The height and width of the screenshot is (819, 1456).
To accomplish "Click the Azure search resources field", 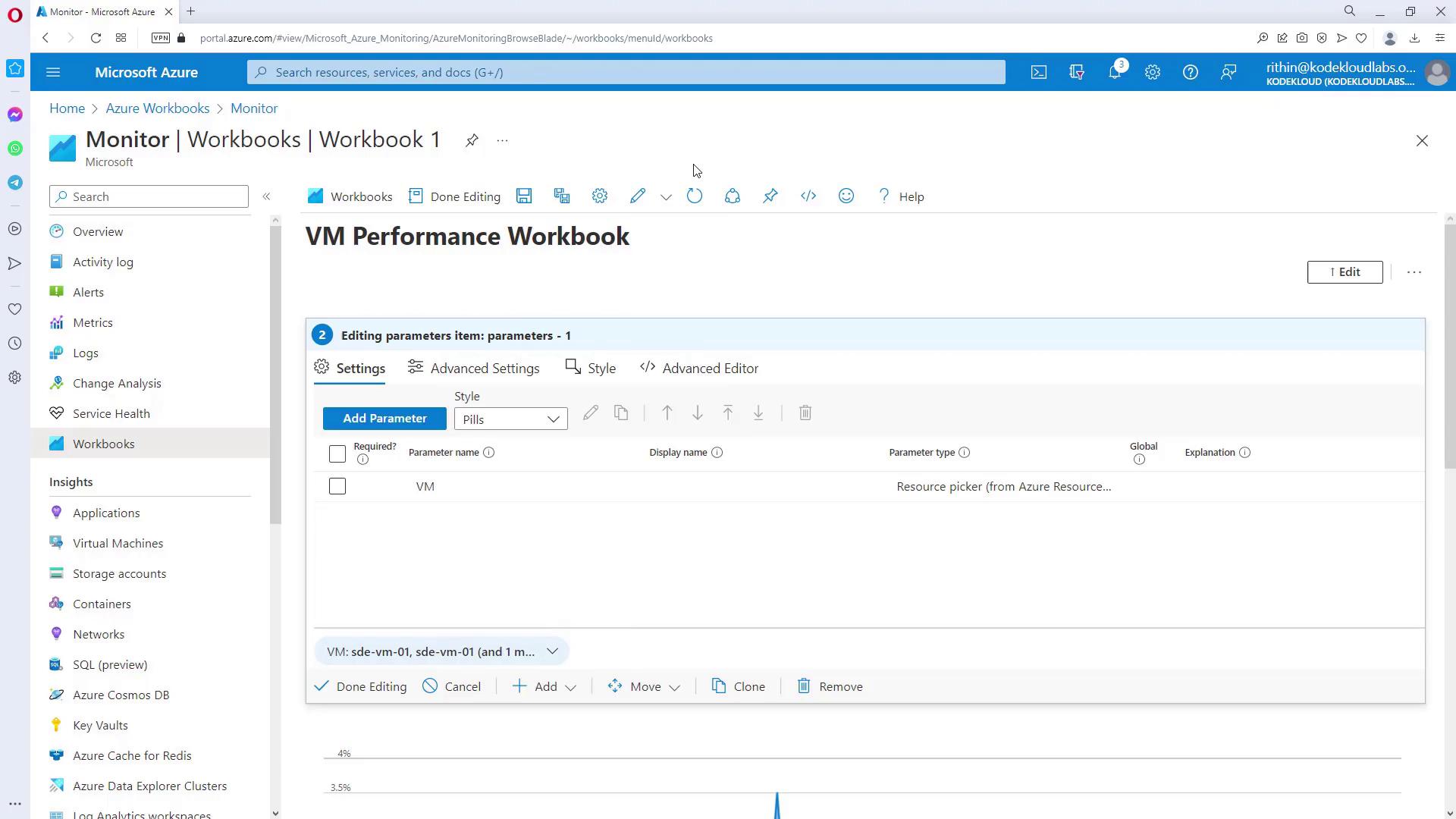I will (x=626, y=72).
